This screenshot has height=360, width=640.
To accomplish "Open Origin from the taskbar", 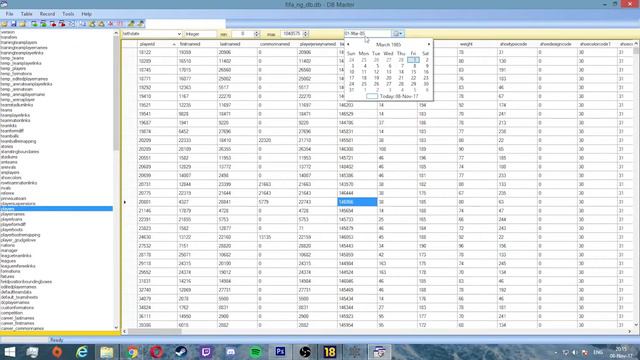I will tap(57, 352).
